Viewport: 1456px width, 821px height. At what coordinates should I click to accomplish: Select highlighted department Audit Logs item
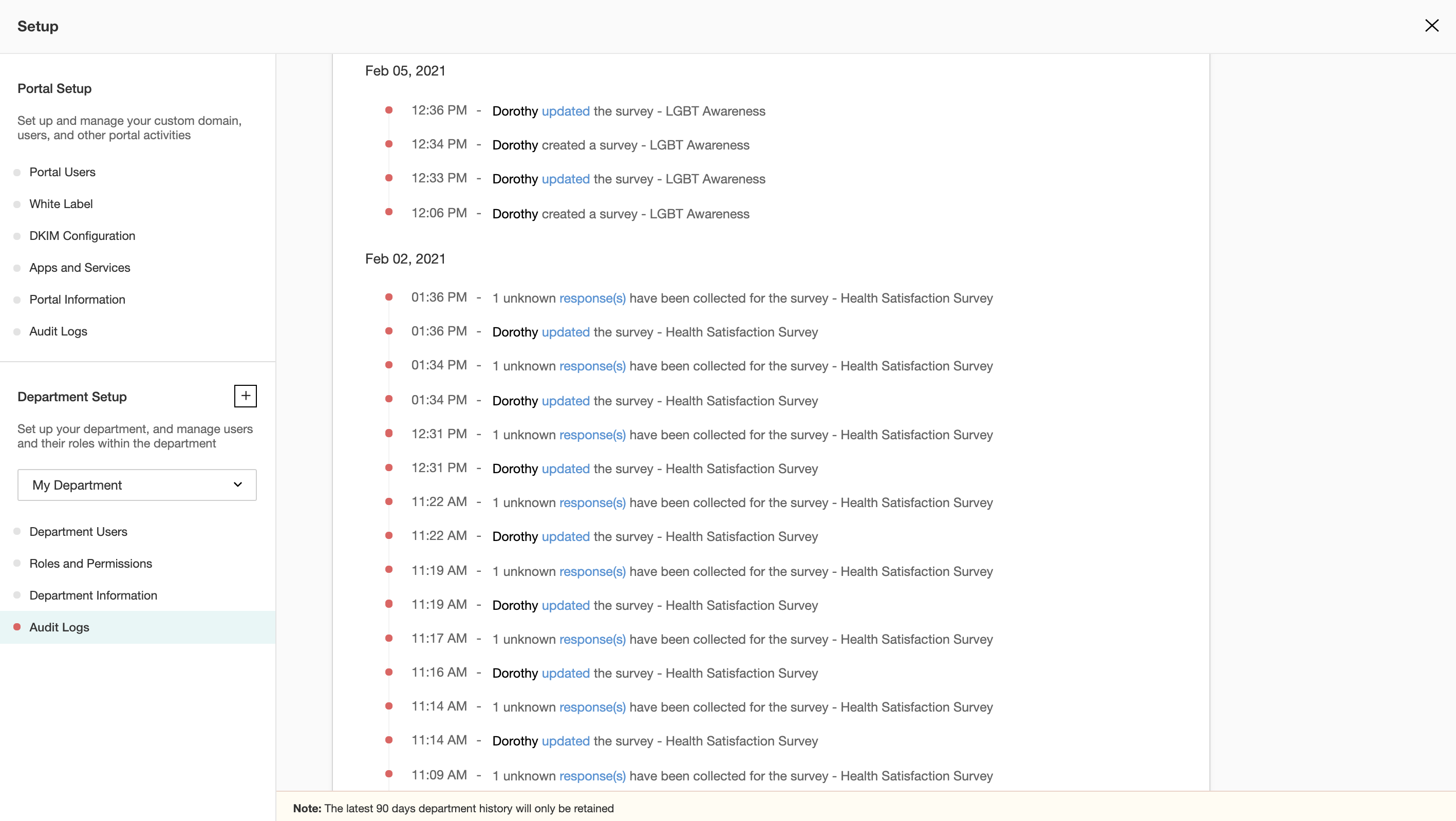(x=60, y=627)
